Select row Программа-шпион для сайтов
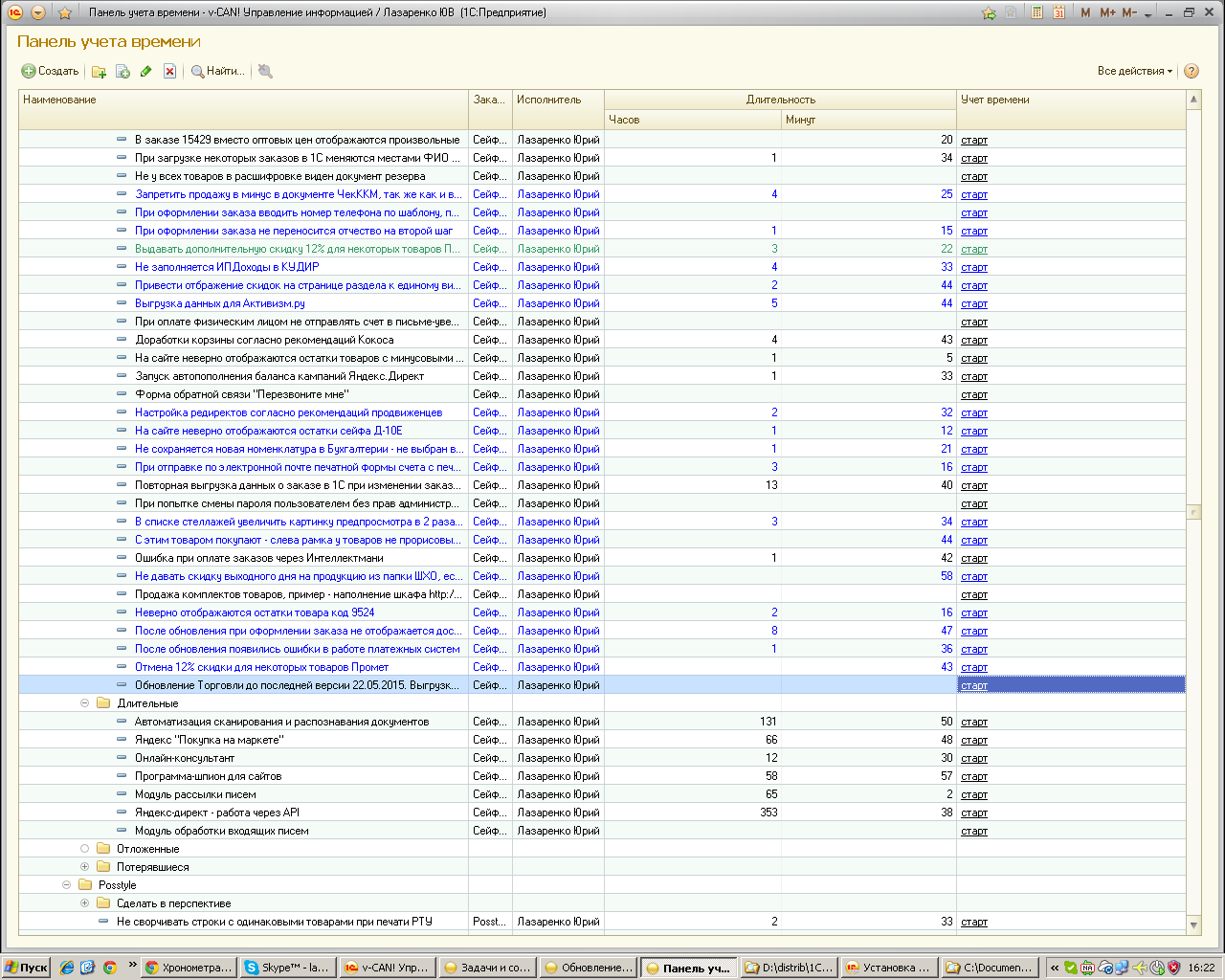The width and height of the screenshot is (1225, 980). [601, 776]
